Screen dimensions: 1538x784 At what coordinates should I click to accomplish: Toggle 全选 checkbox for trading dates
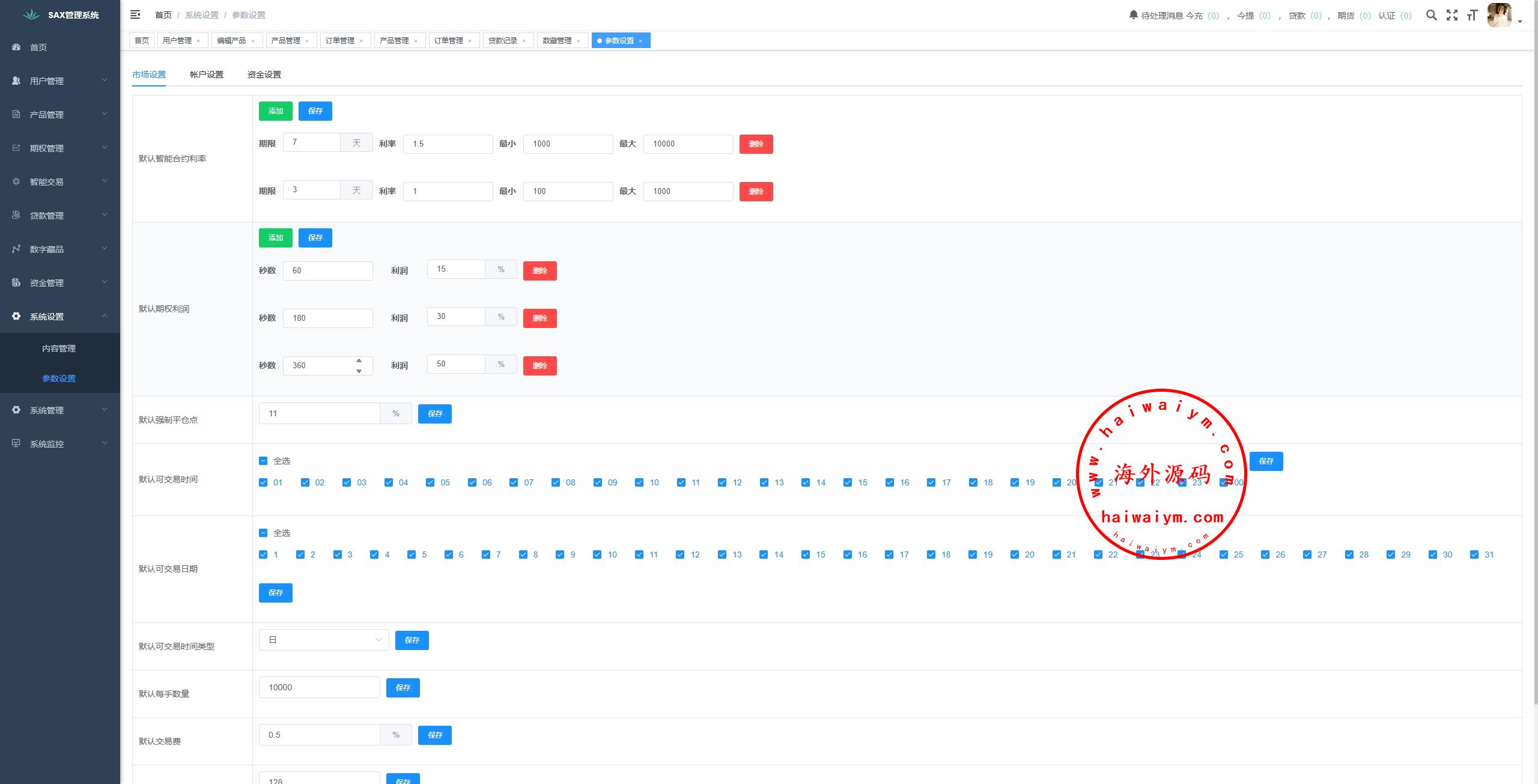coord(263,533)
